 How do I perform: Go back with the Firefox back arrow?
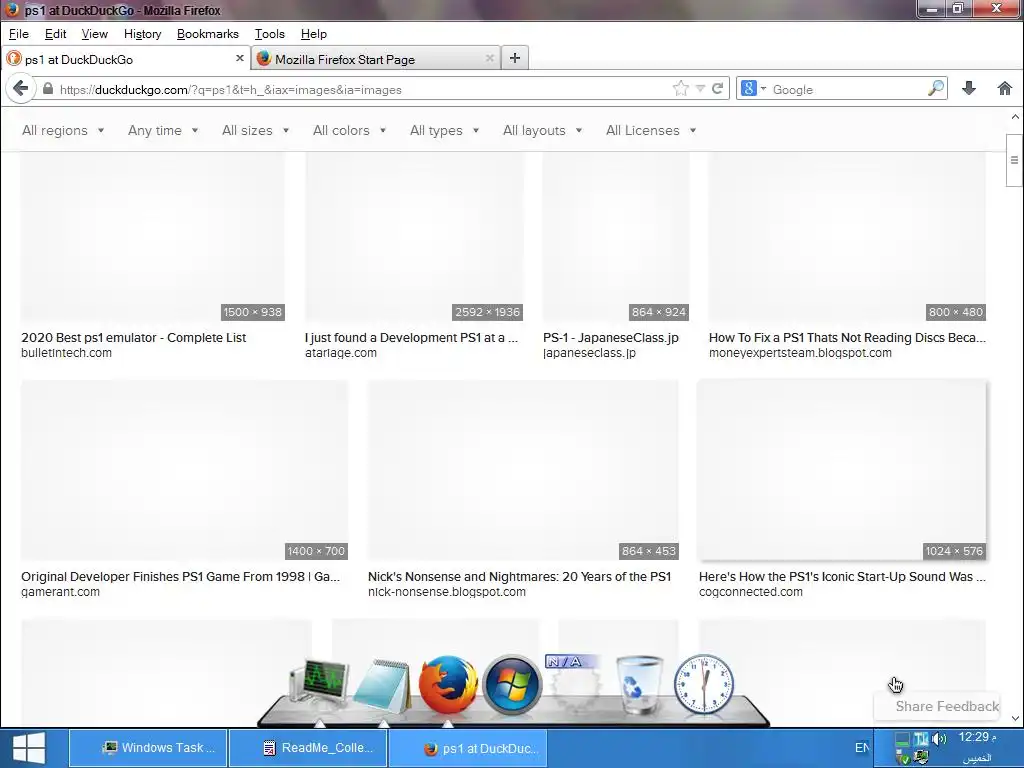pos(20,89)
